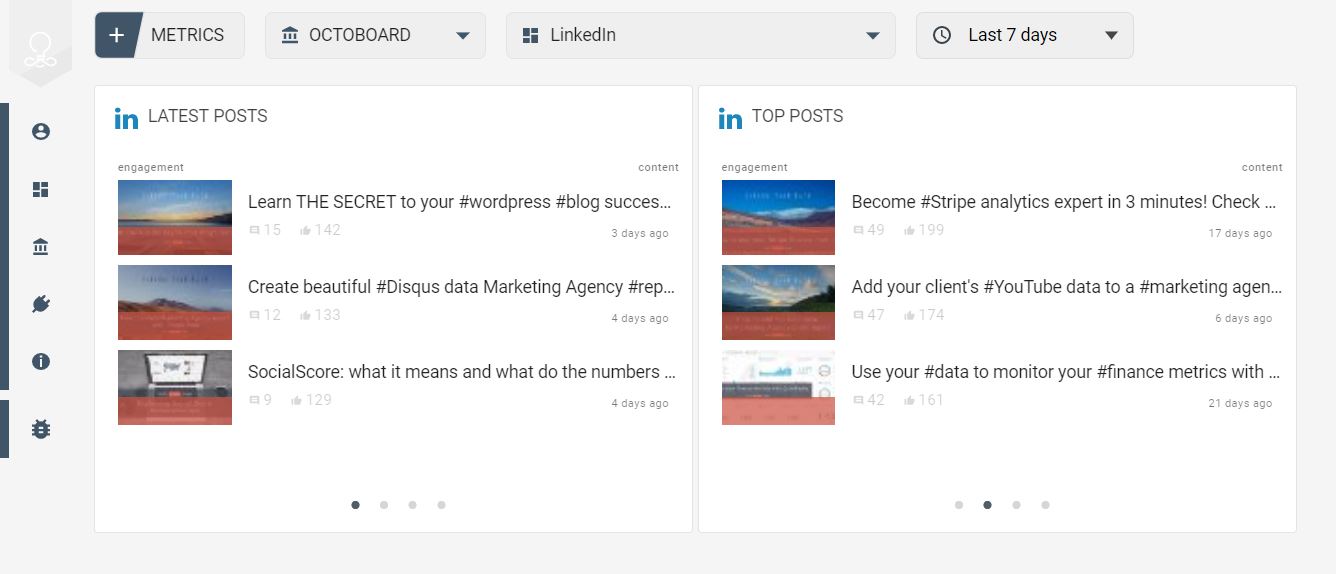The height and width of the screenshot is (574, 1336).
Task: Click comments icon on the Stripe analytics post
Action: tap(858, 230)
